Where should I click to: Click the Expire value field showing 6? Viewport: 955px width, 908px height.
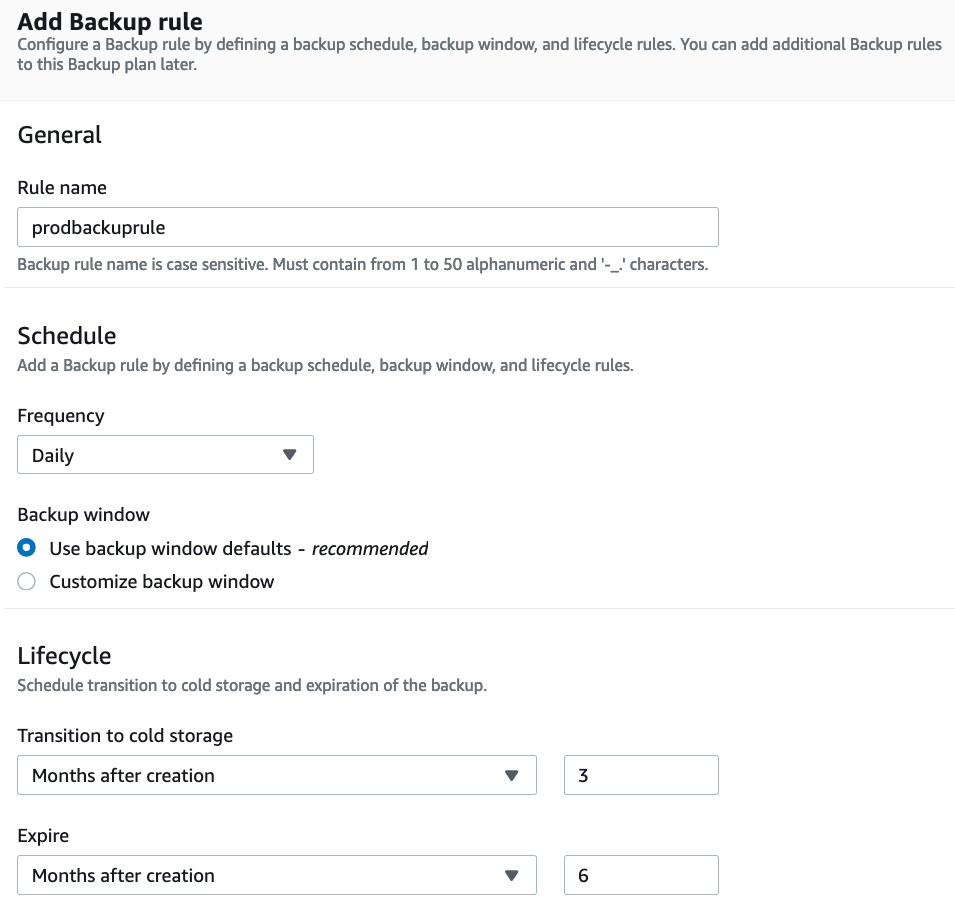pos(641,875)
